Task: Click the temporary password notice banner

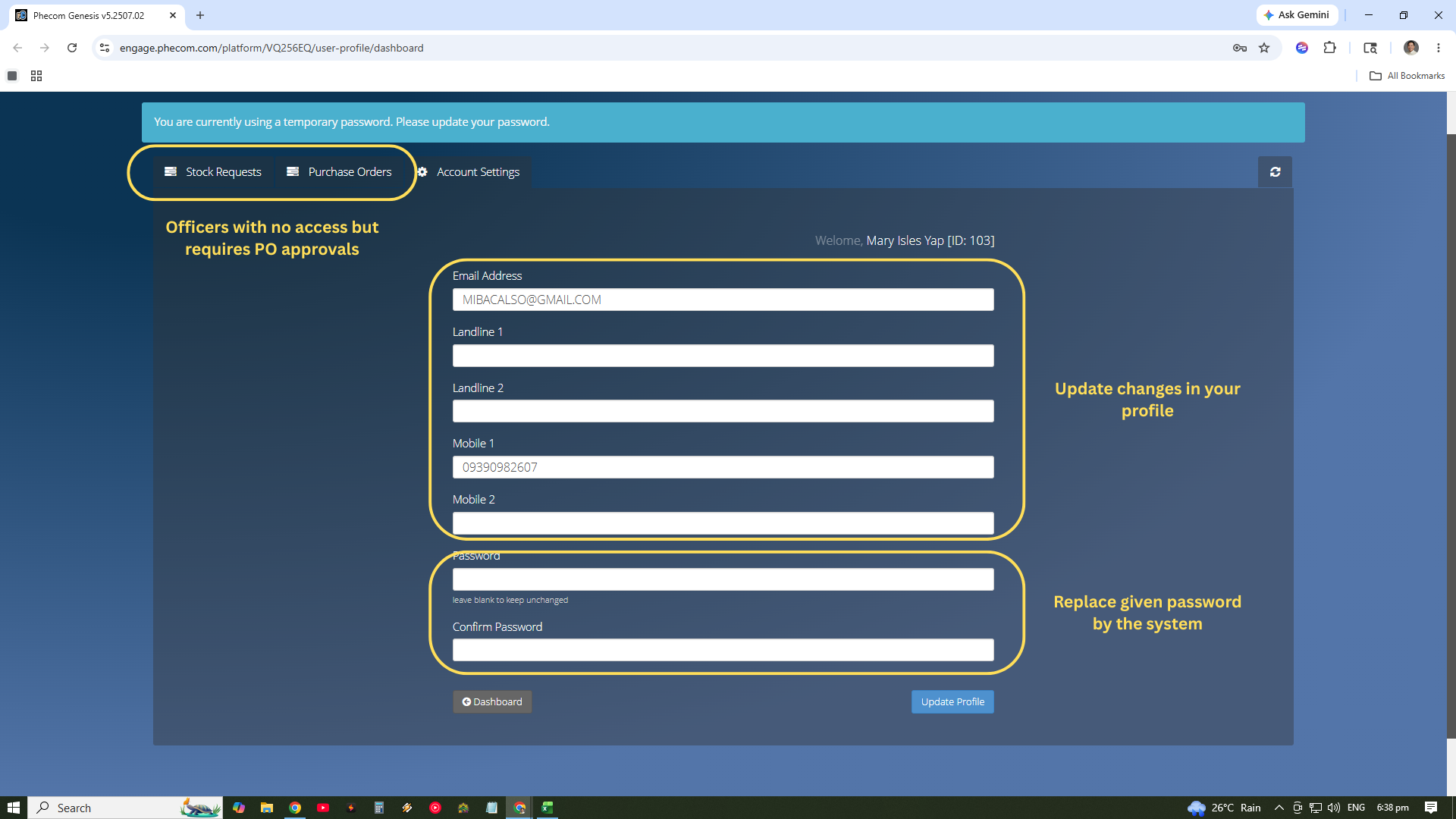Action: point(723,122)
